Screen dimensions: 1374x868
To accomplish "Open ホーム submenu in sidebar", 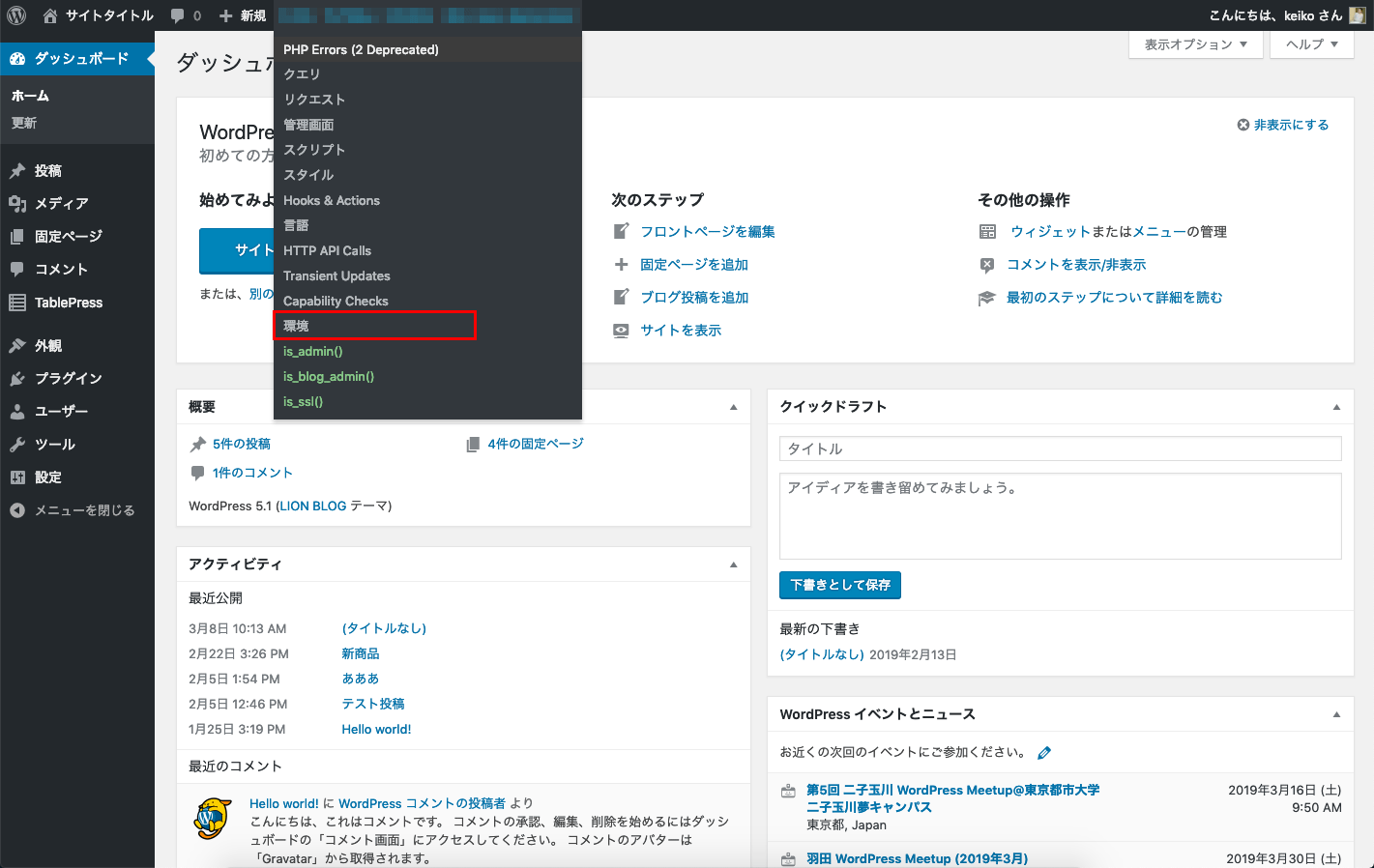I will point(30,96).
